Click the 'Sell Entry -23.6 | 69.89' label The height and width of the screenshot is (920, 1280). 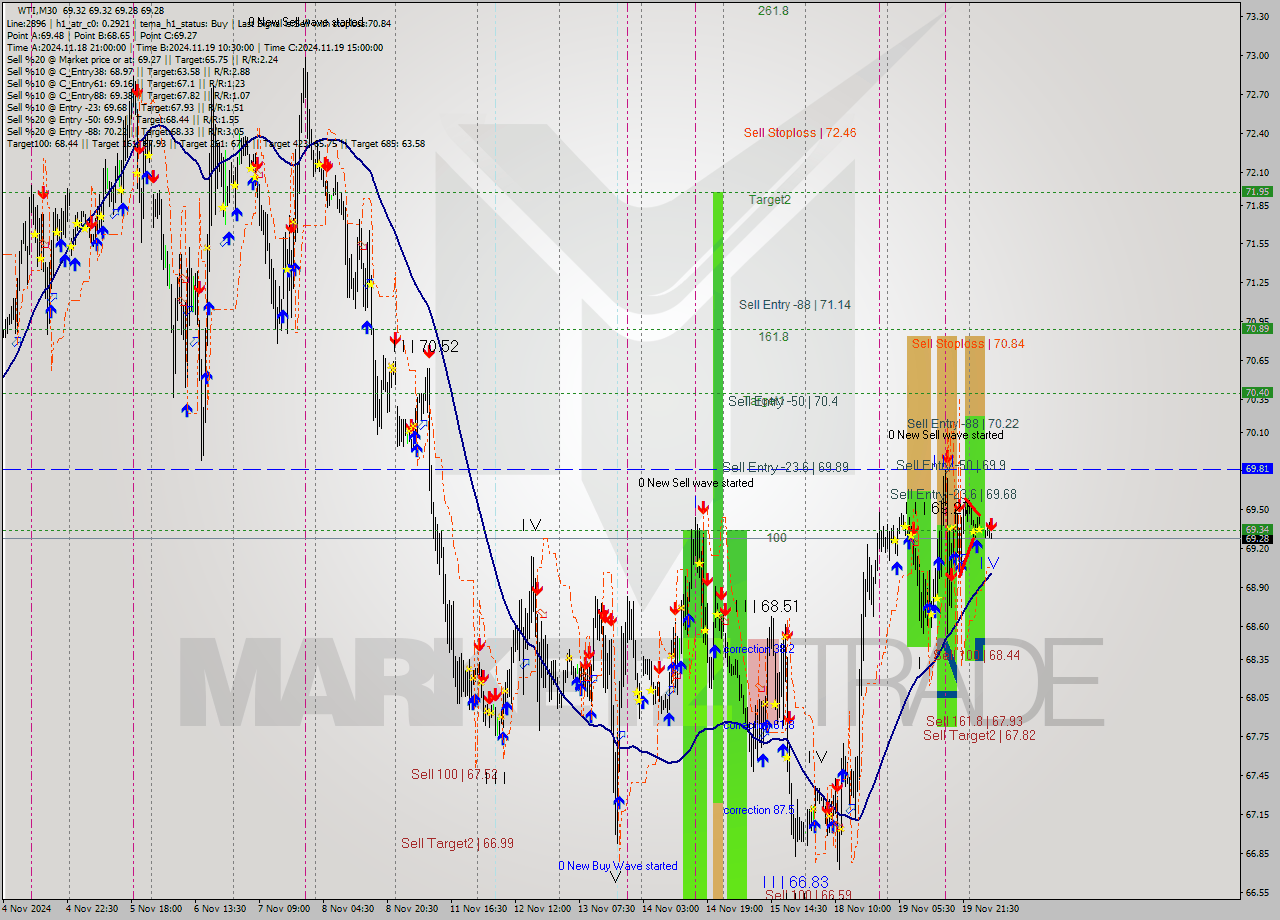(x=785, y=467)
